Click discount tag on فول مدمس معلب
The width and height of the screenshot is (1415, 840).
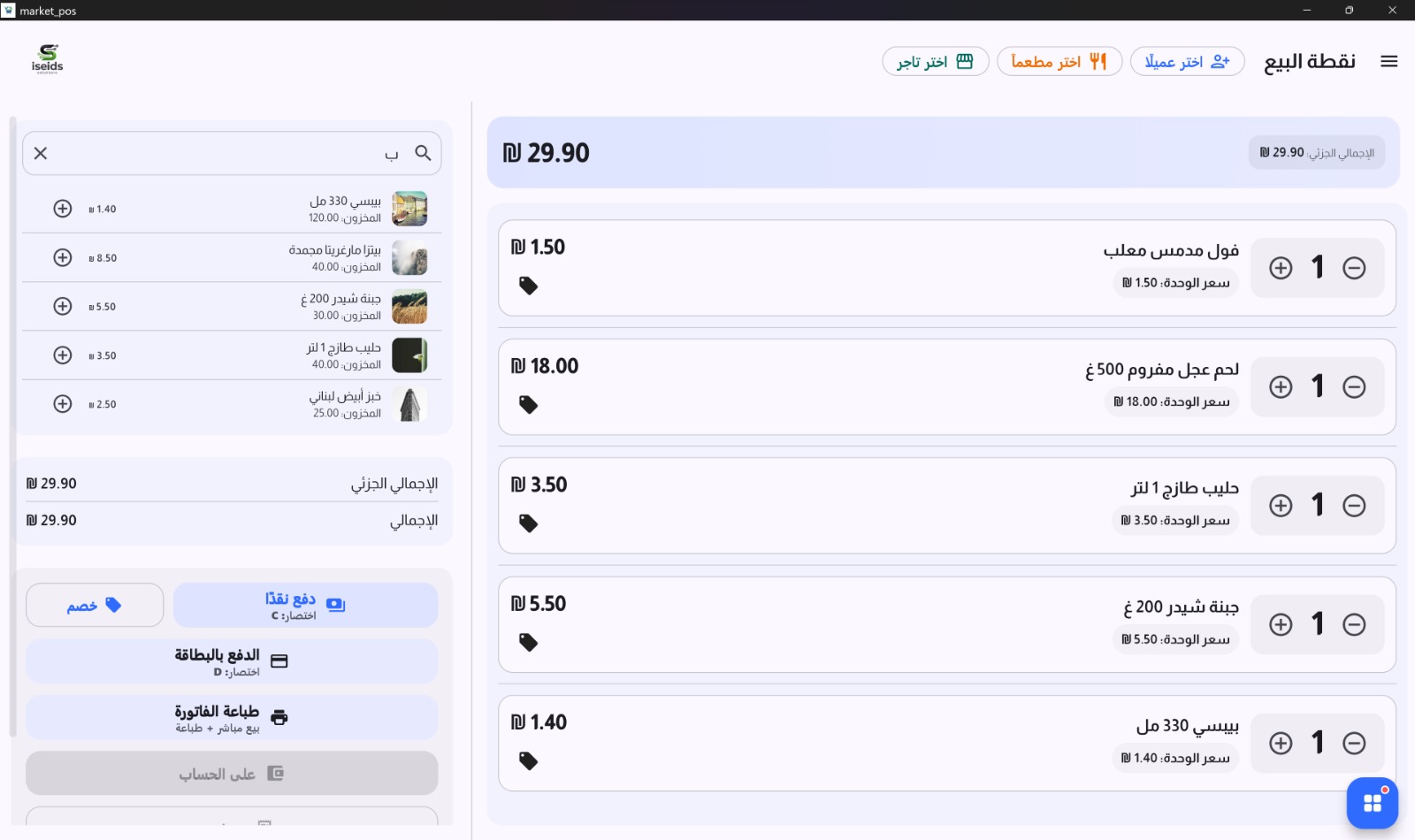tap(528, 286)
